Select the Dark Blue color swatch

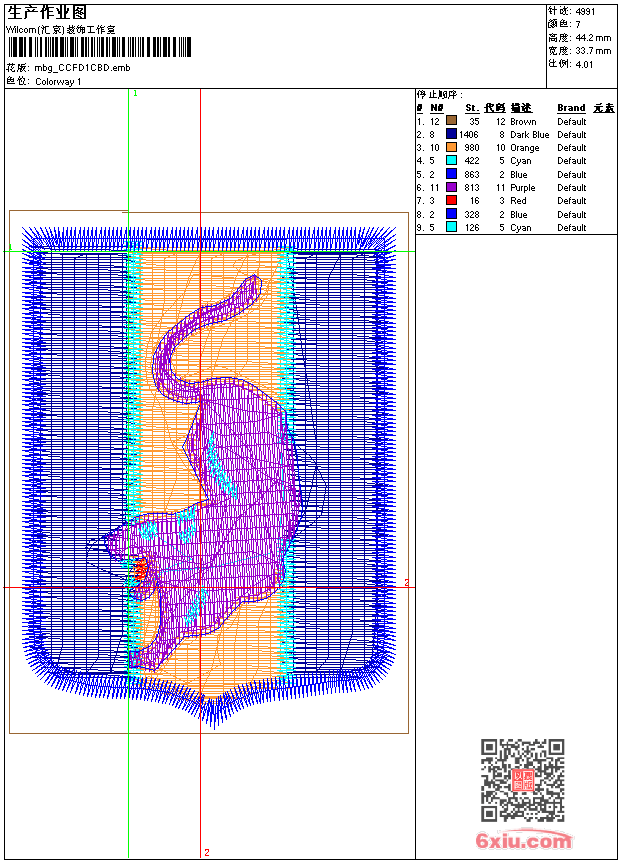[x=451, y=134]
